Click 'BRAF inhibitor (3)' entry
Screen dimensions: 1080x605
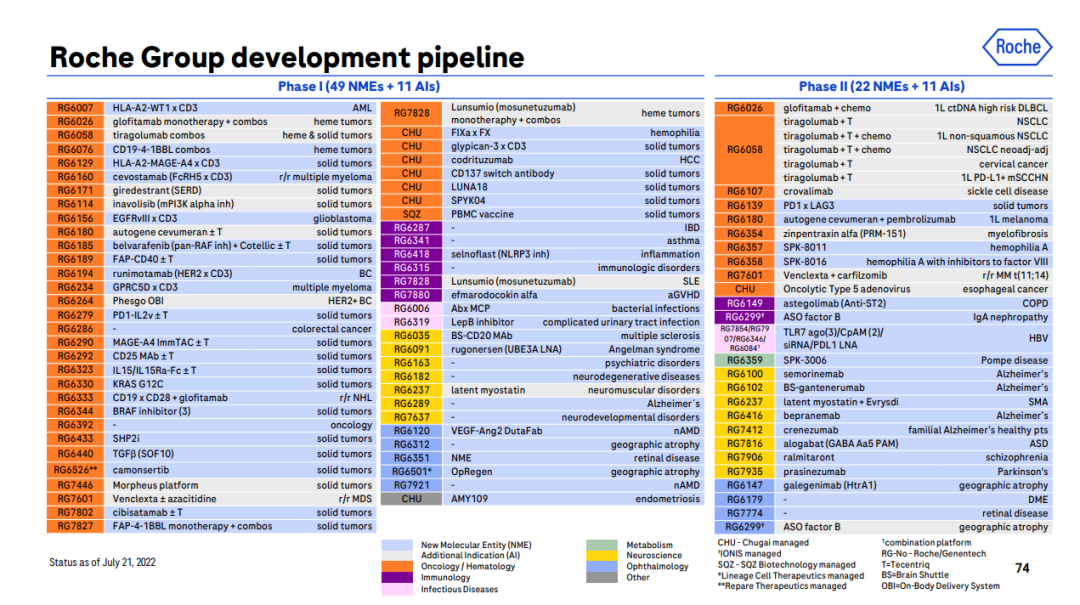(152, 411)
